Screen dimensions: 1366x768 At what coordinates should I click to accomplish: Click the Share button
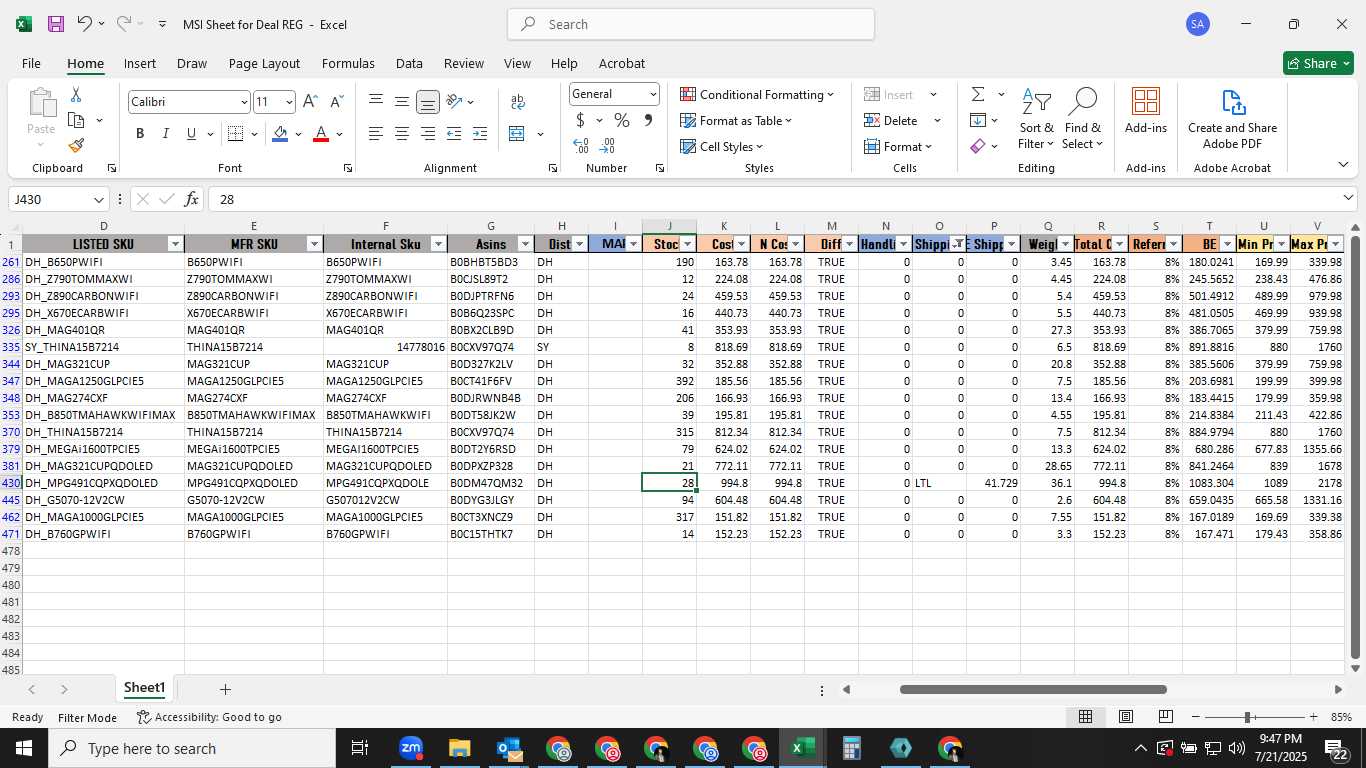1318,63
